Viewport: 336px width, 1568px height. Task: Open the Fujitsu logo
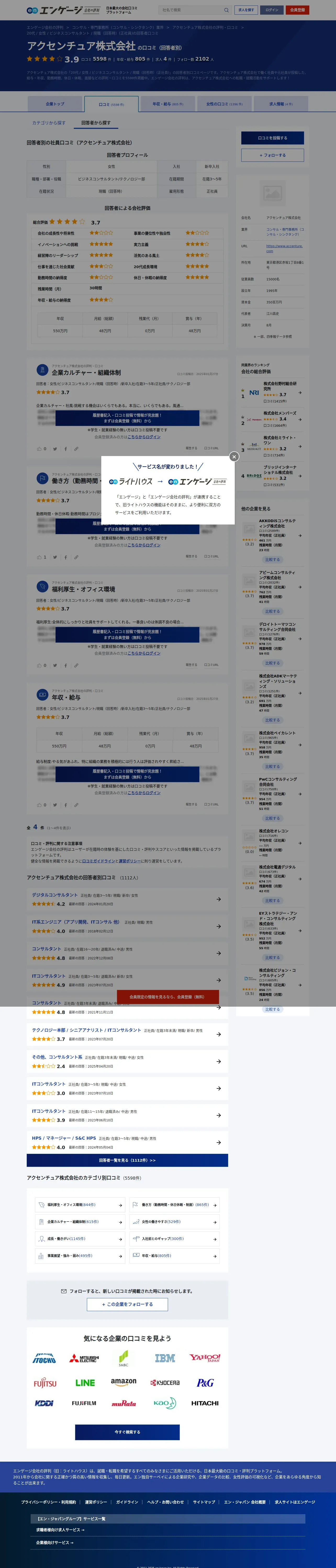44,1383
